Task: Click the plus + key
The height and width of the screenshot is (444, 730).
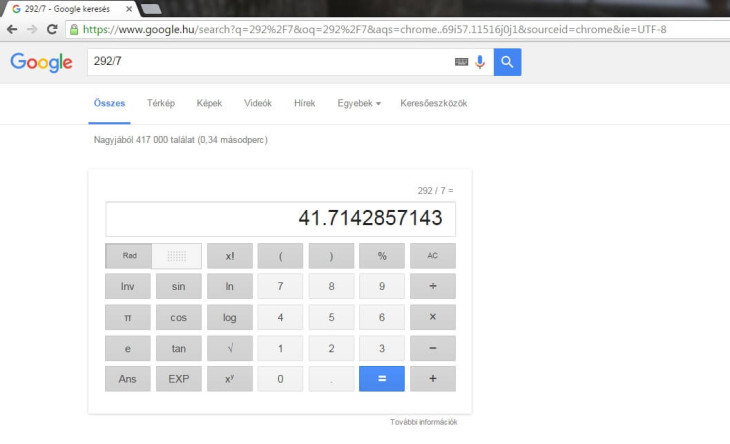Action: [433, 379]
